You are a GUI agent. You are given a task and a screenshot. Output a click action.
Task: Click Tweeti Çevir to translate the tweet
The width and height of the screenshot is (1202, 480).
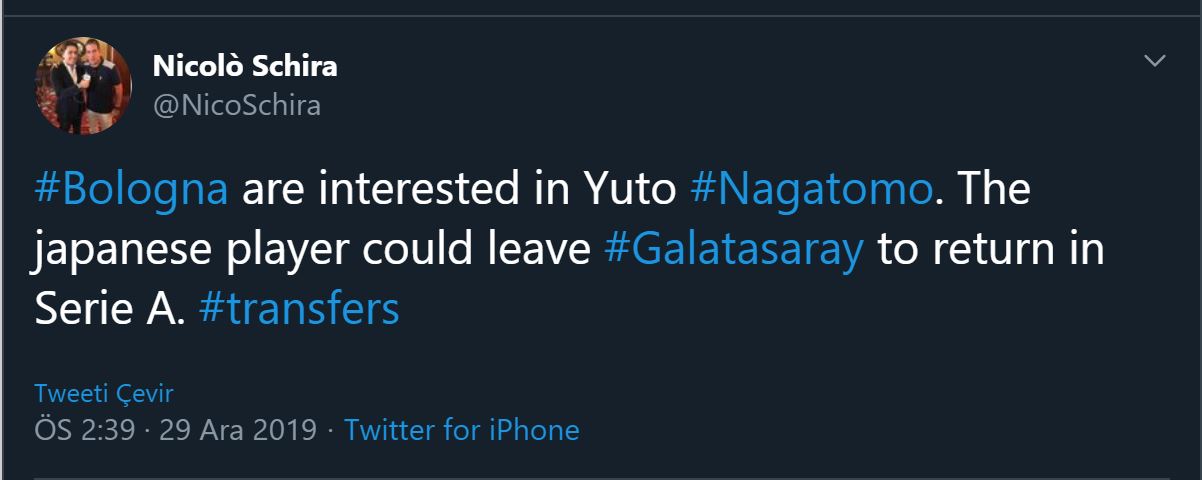pos(104,393)
